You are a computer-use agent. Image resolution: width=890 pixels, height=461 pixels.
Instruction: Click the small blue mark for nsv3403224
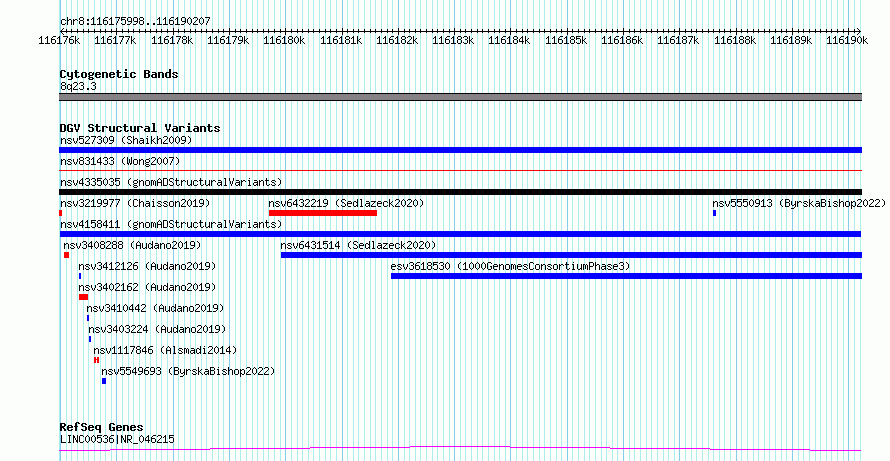click(x=90, y=339)
